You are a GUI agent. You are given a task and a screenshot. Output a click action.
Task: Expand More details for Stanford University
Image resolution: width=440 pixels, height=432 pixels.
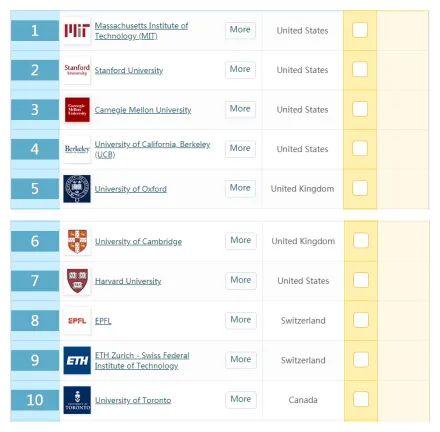[240, 70]
